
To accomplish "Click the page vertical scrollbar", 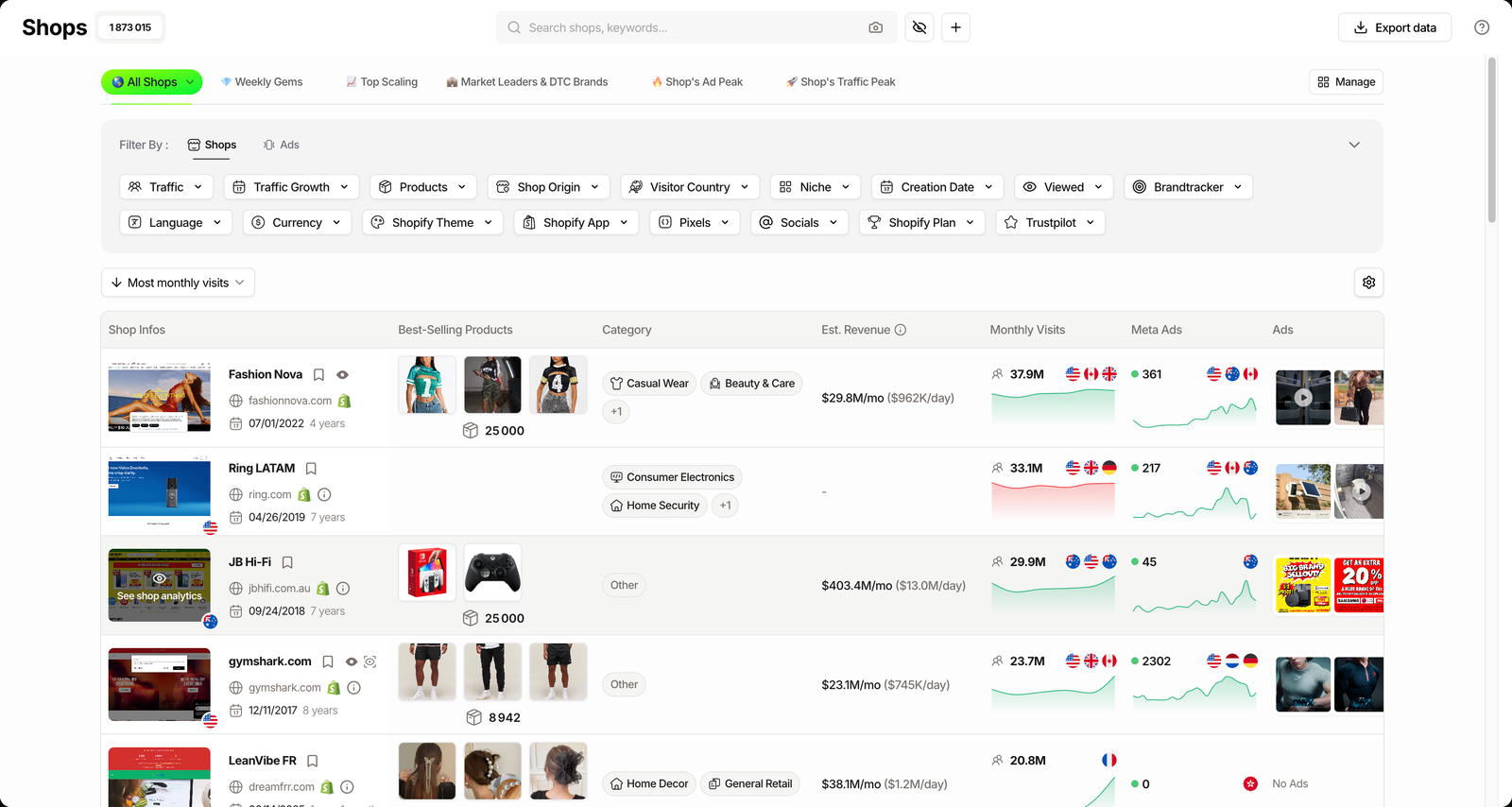I will point(1491,140).
